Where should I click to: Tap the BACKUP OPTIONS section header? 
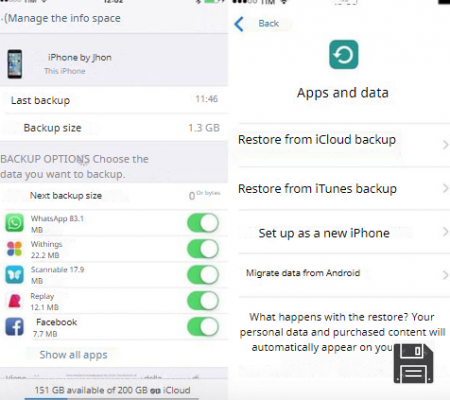click(74, 167)
